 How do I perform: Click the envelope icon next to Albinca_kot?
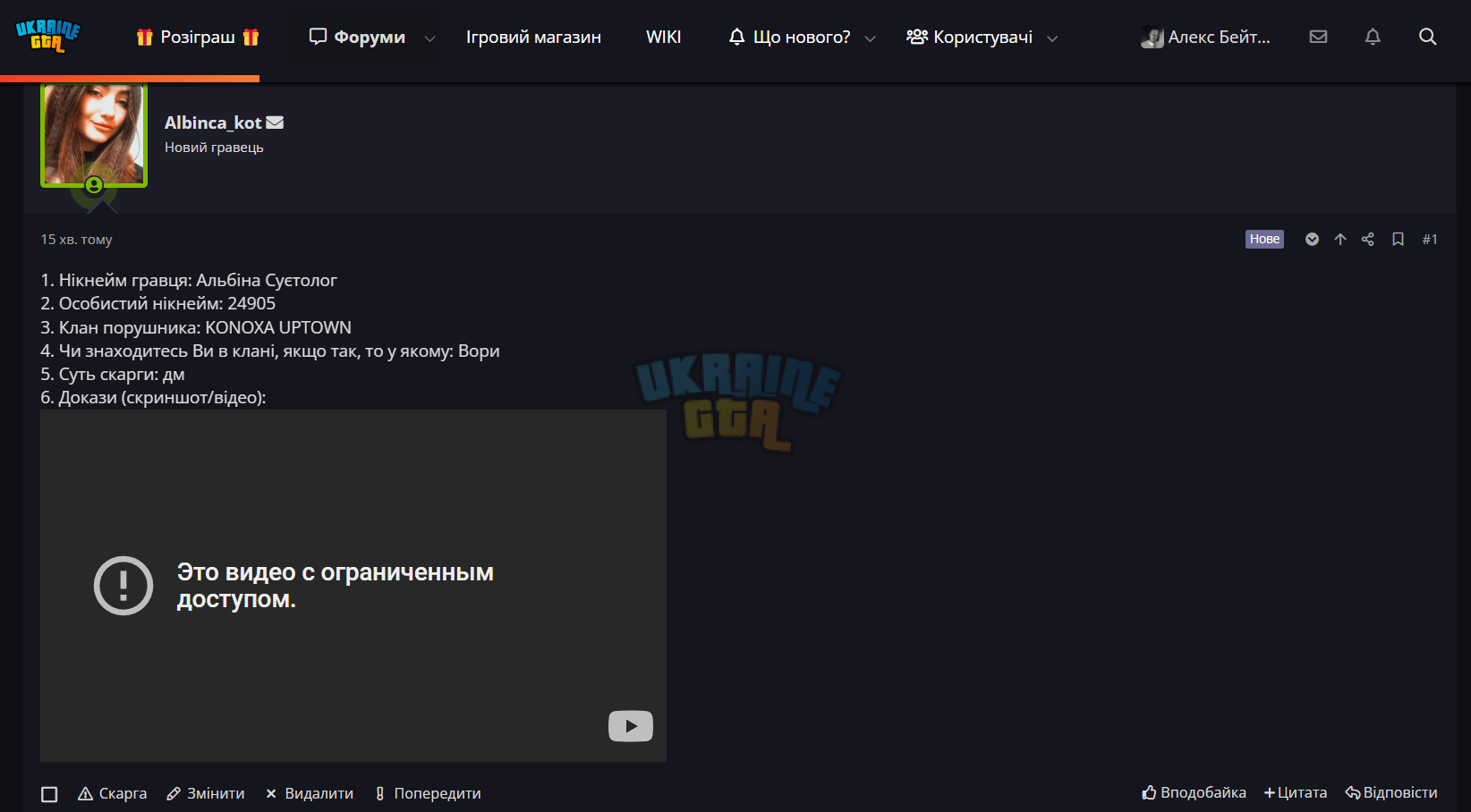pos(275,123)
